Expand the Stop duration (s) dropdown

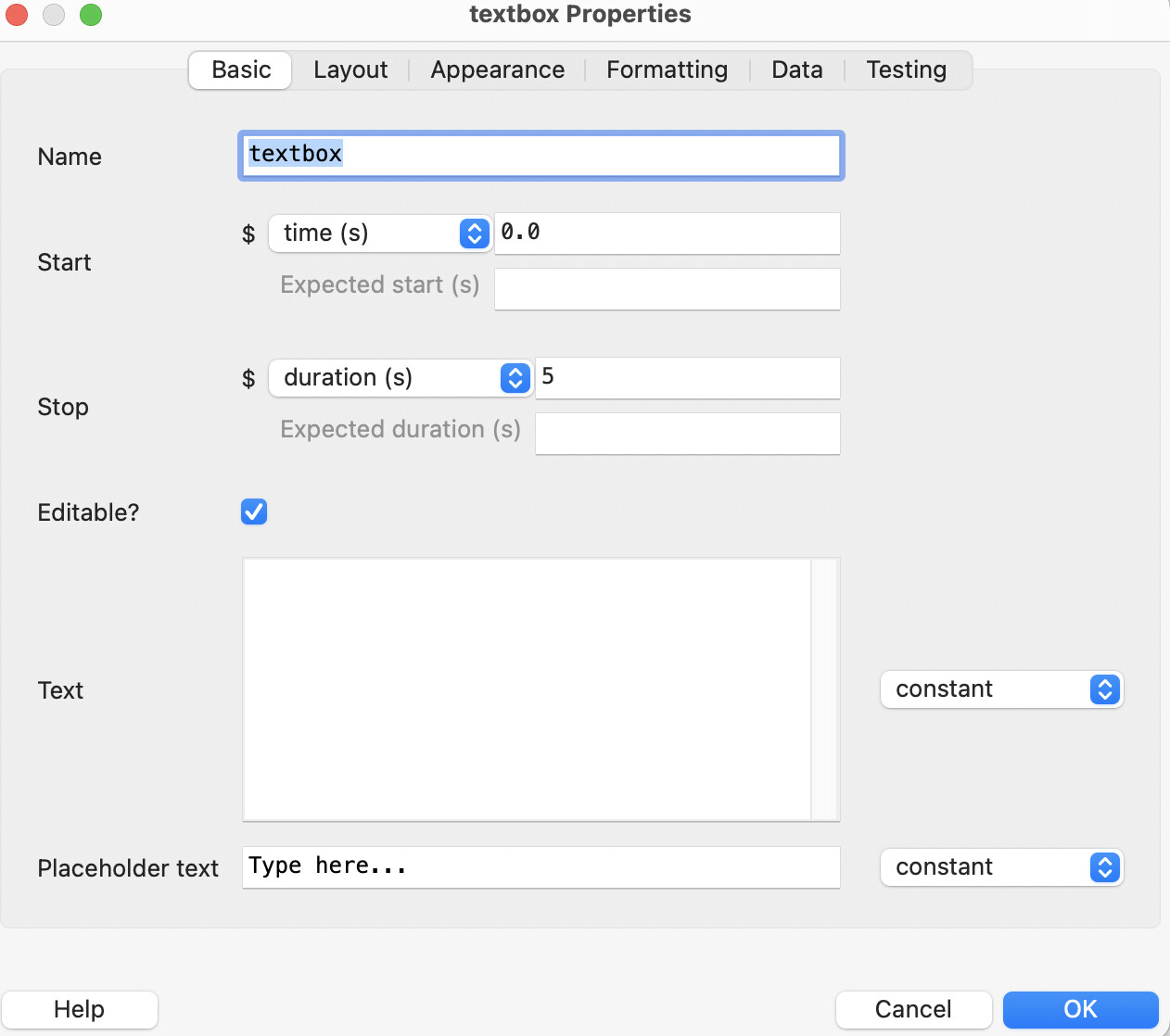pyautogui.click(x=401, y=378)
